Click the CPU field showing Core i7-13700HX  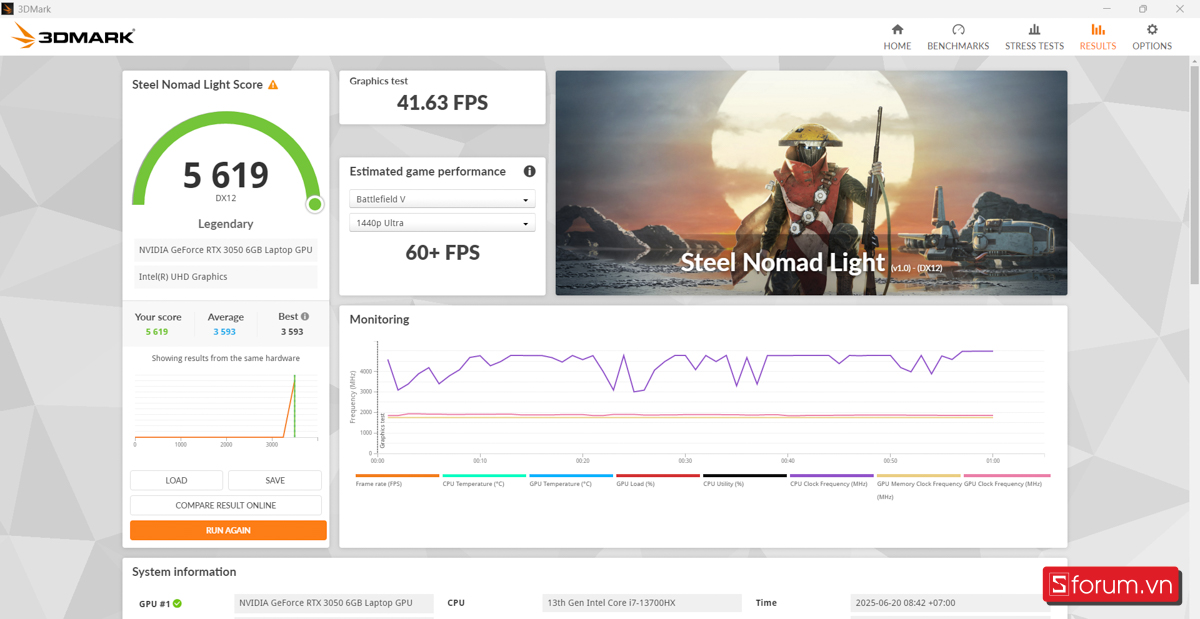[642, 603]
